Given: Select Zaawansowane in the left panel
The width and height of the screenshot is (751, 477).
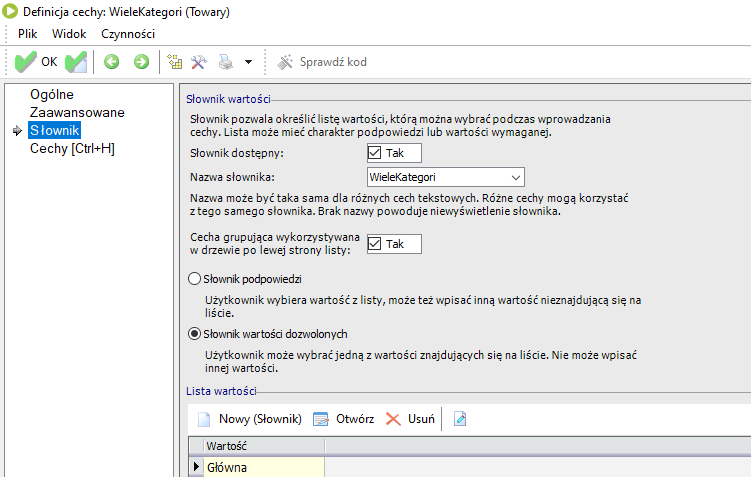Looking at the screenshot, I should tap(77, 112).
